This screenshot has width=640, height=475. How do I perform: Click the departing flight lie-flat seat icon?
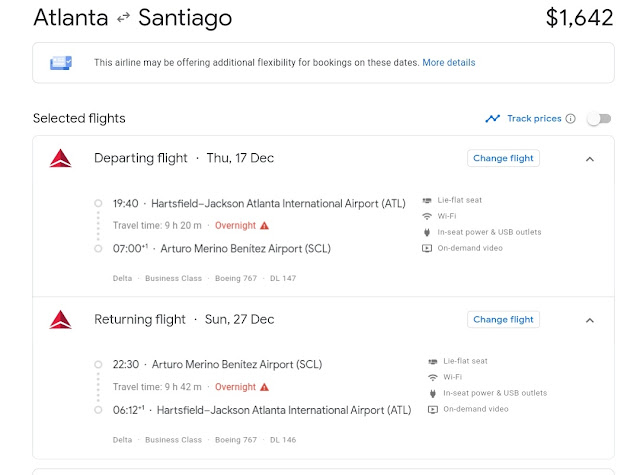[428, 201]
